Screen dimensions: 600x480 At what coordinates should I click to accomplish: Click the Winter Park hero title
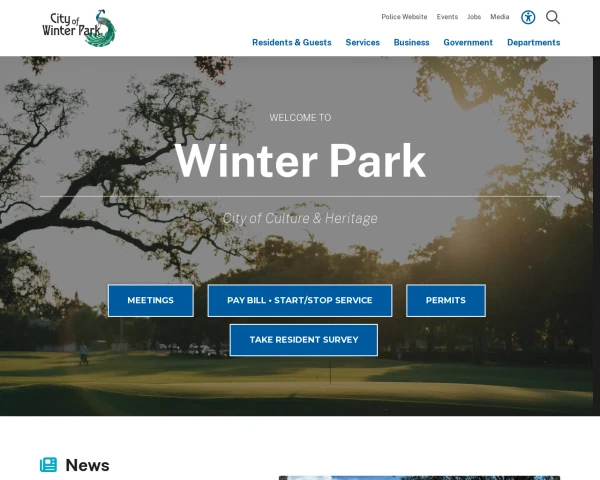tap(300, 161)
